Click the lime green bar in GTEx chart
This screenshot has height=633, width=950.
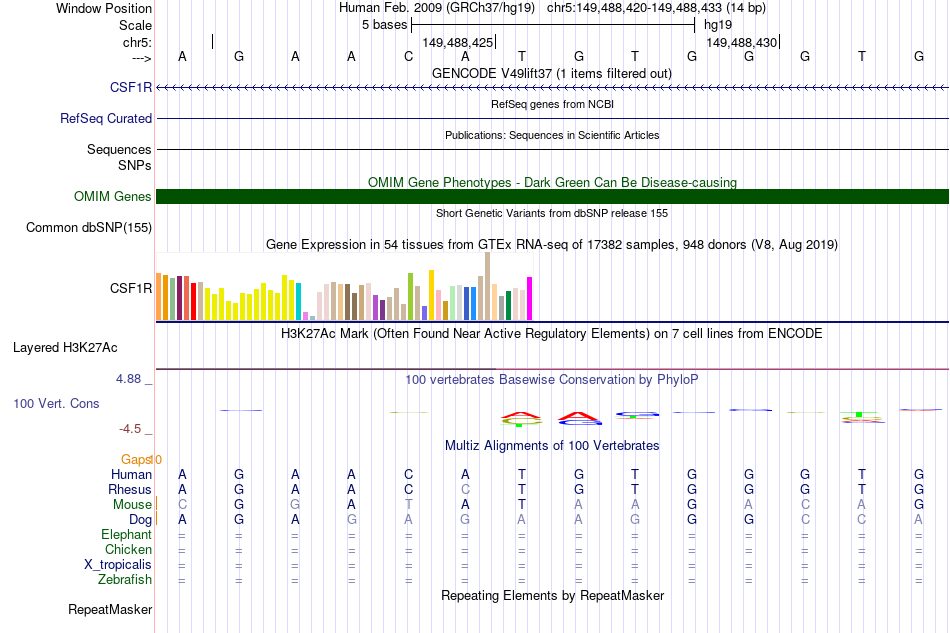click(x=410, y=296)
